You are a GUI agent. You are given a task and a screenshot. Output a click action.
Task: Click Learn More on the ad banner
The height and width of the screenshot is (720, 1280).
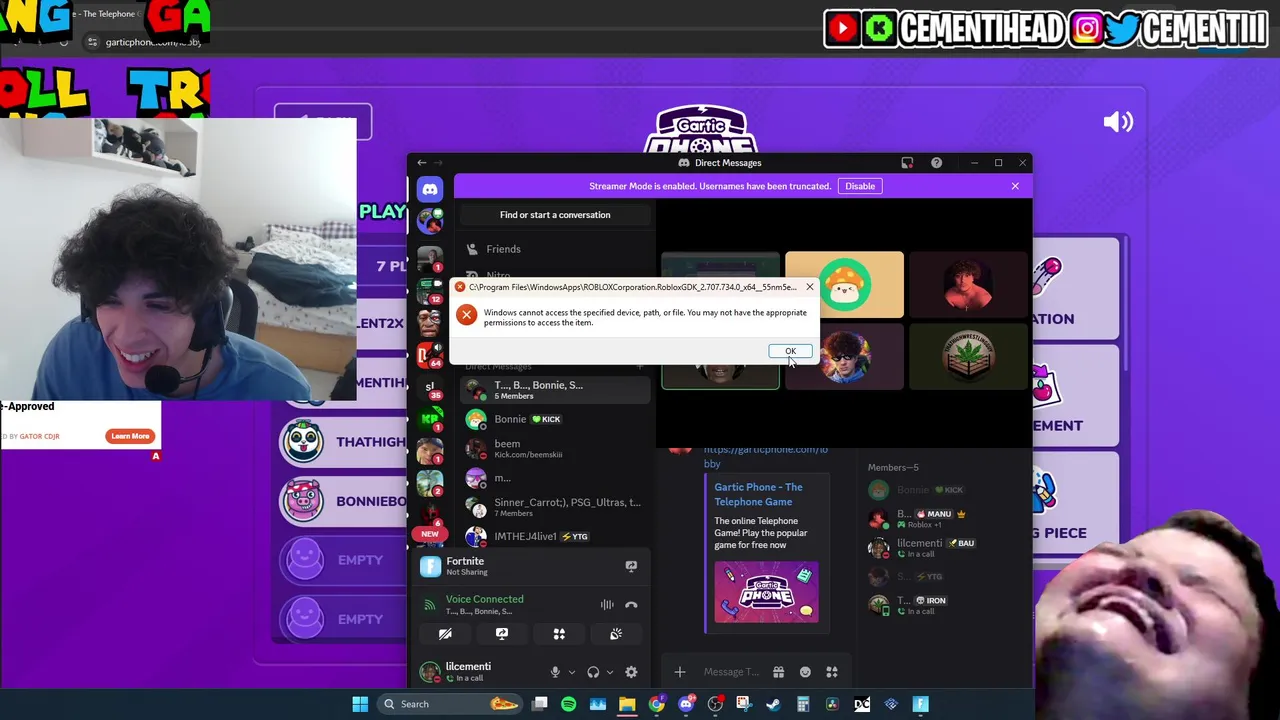pos(130,436)
